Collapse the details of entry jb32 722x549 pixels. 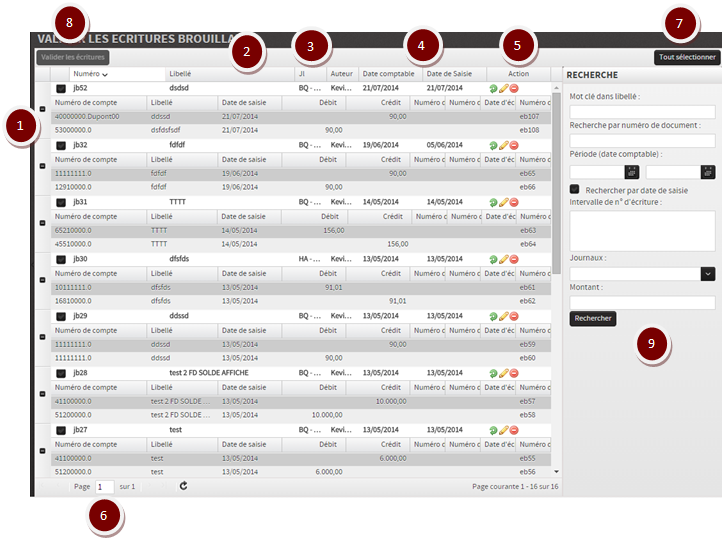coord(42,166)
